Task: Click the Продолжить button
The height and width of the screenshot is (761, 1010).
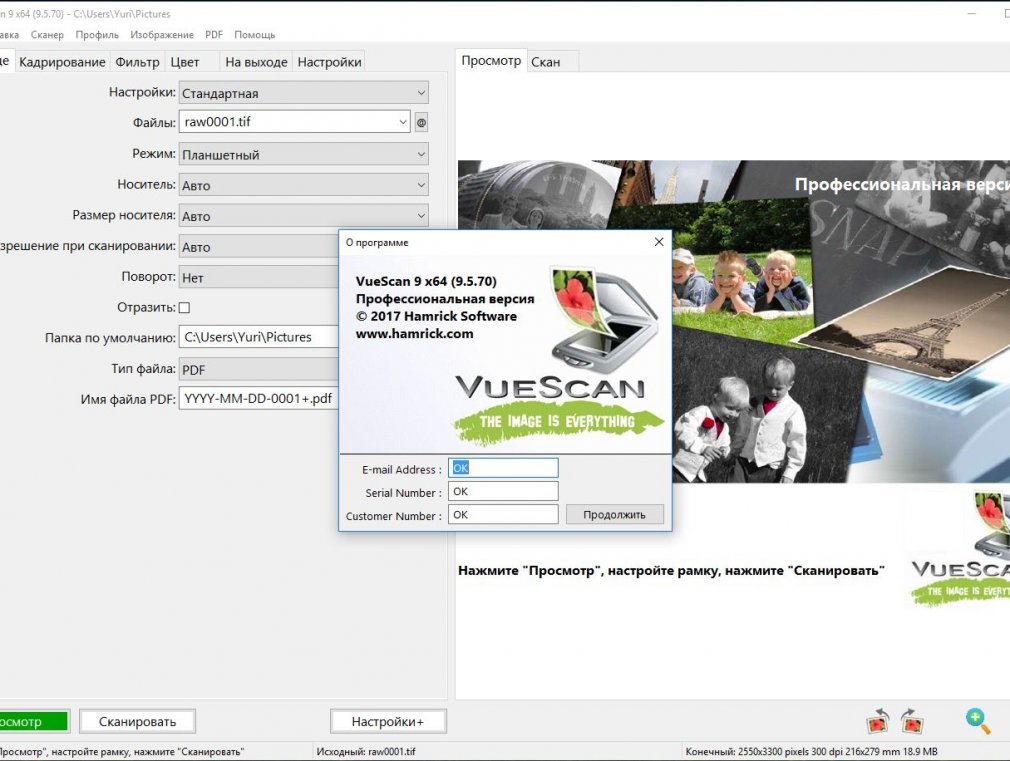Action: [615, 514]
